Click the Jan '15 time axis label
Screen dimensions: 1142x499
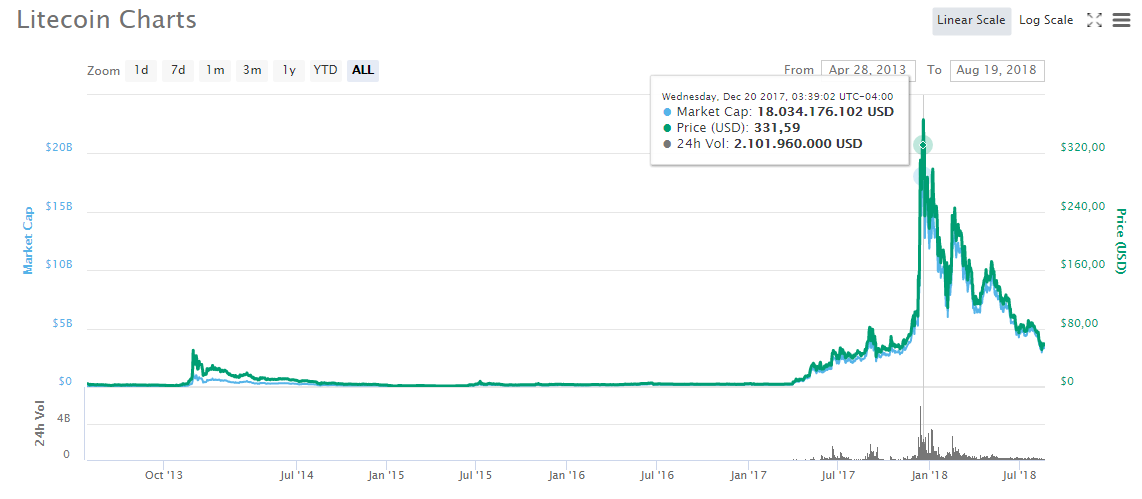[386, 476]
